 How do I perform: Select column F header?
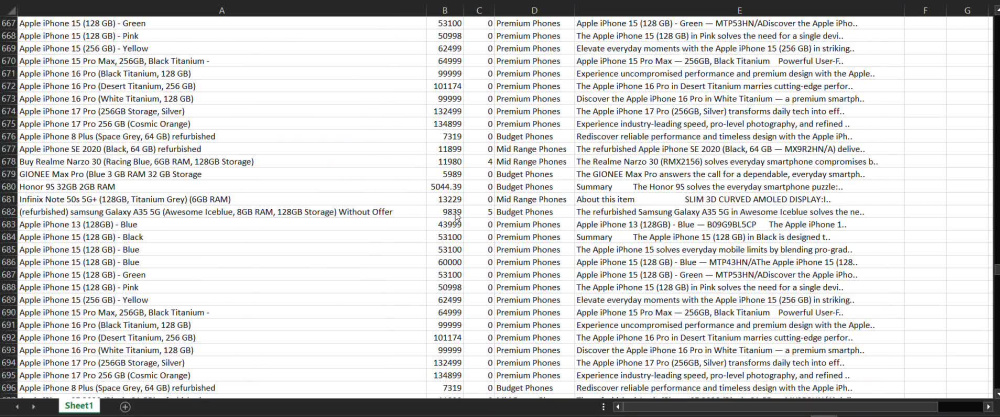tap(925, 10)
